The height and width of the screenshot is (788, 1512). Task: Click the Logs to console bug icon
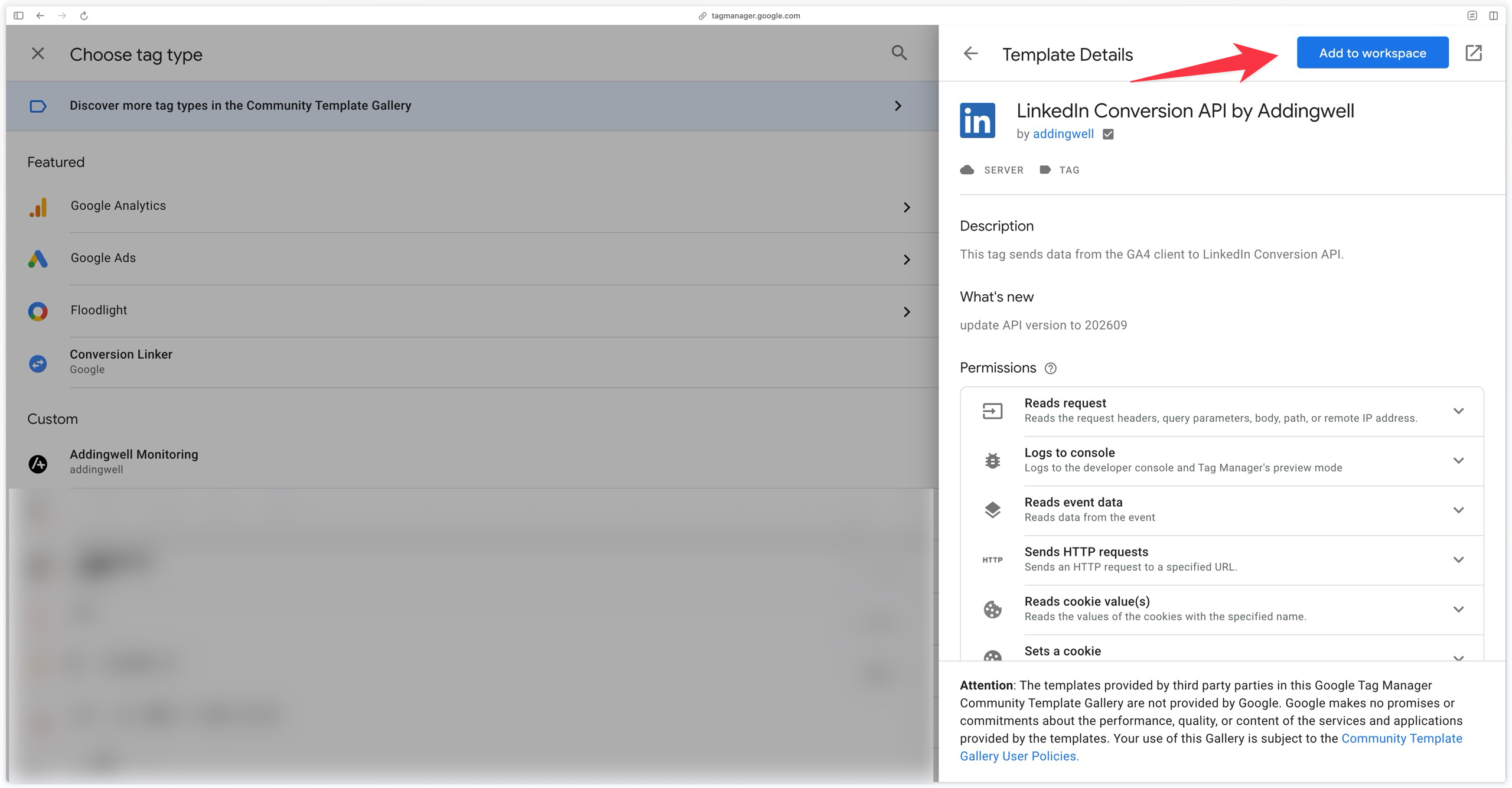(992, 460)
